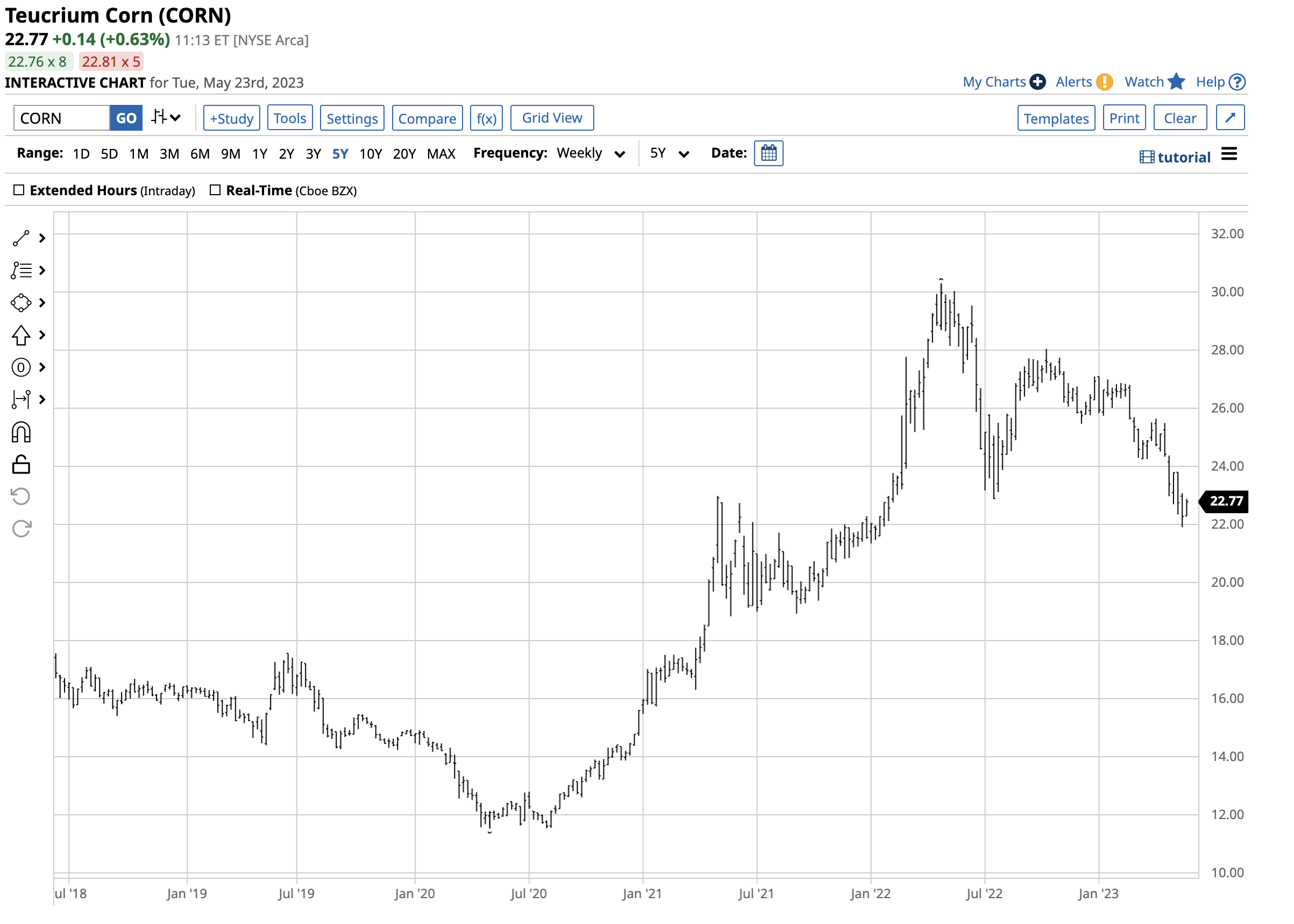1294x924 pixels.
Task: Toggle the chart lock icon
Action: pos(21,465)
